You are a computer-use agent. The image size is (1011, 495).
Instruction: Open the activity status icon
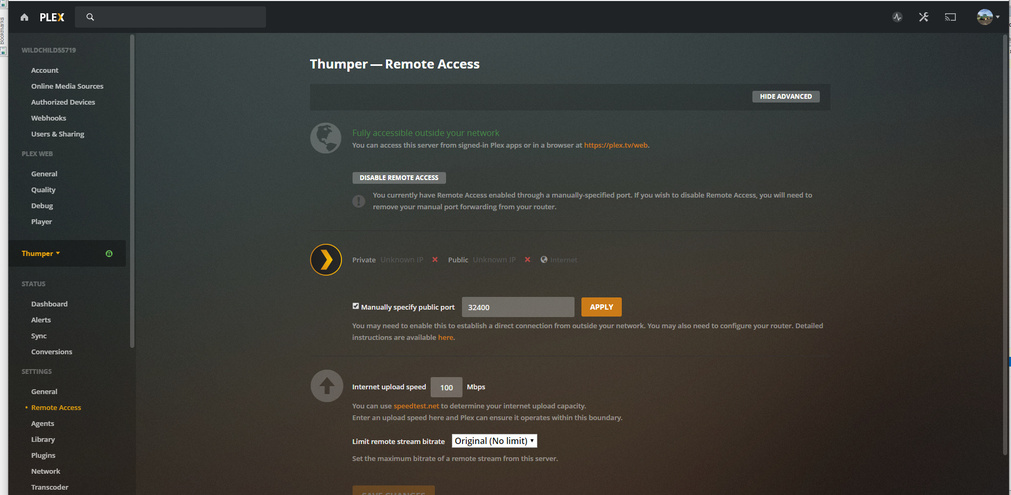(x=897, y=17)
